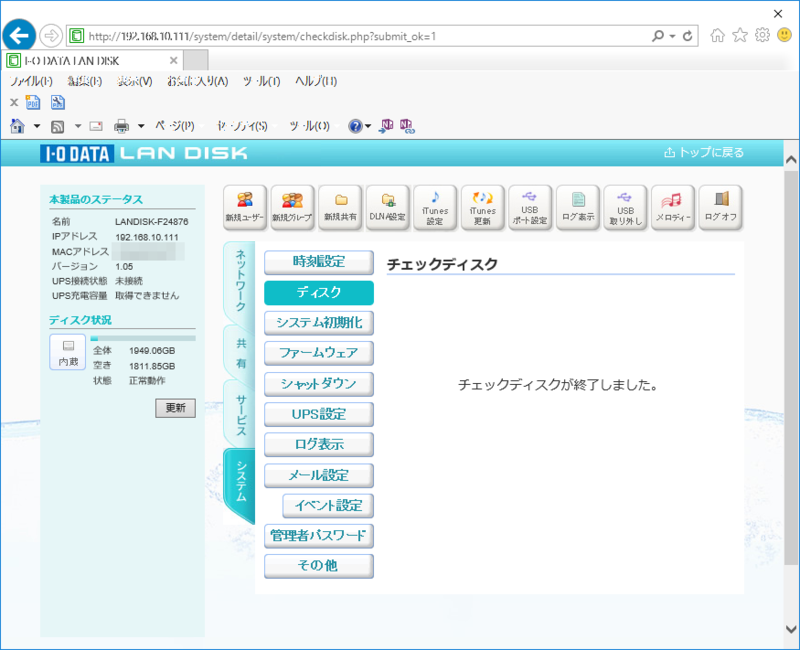
Task: Open the Melody shortcut icon
Action: click(673, 208)
